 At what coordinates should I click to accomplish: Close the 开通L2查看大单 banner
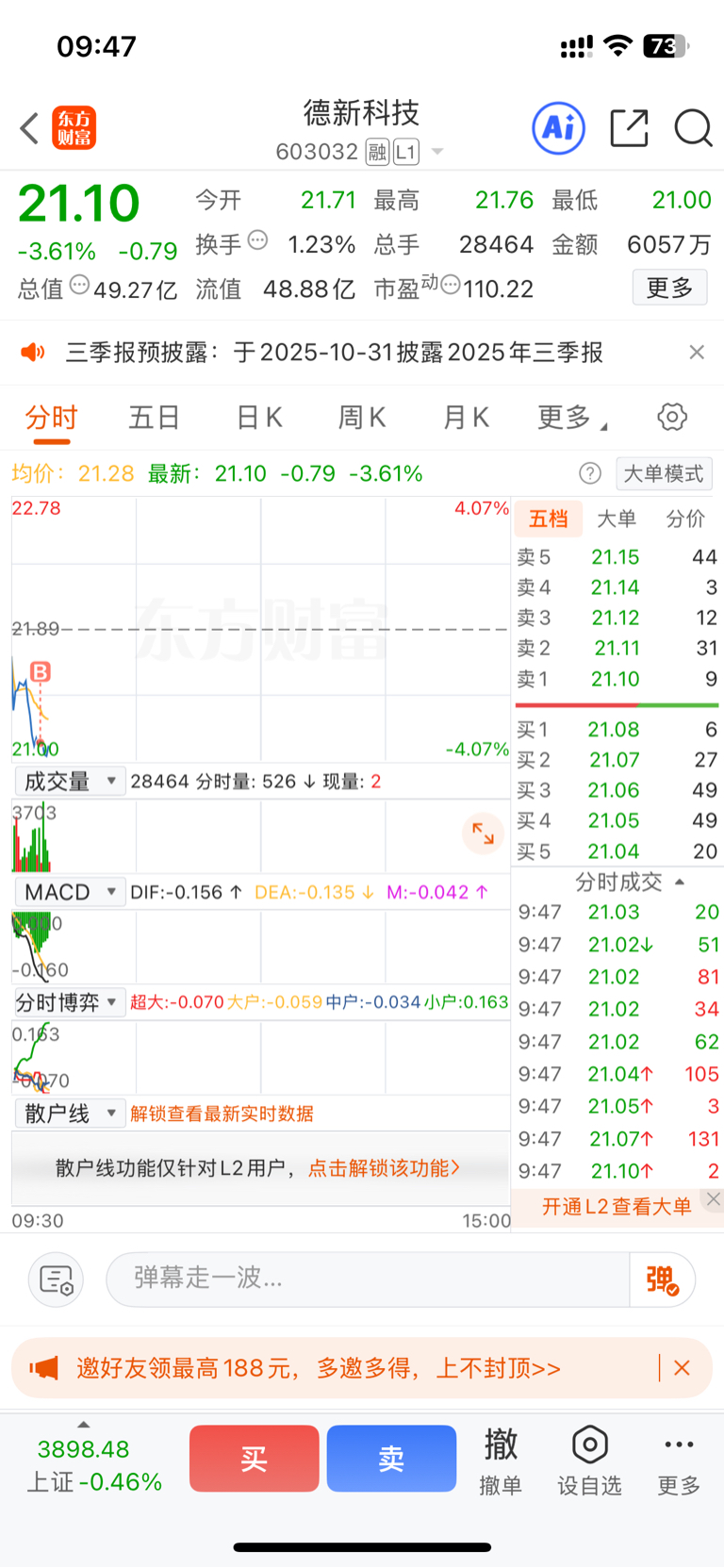coord(714,1199)
